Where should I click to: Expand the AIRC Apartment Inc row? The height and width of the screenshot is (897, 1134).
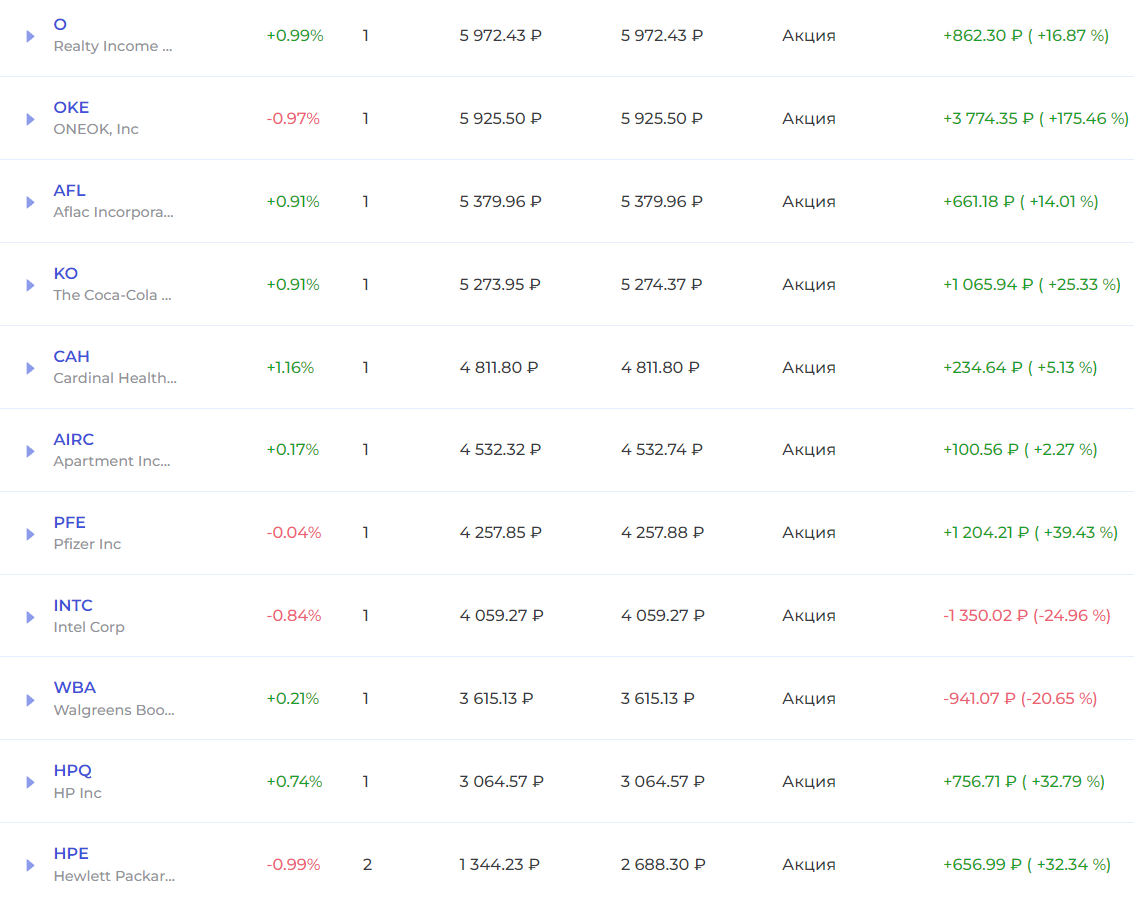coord(30,451)
